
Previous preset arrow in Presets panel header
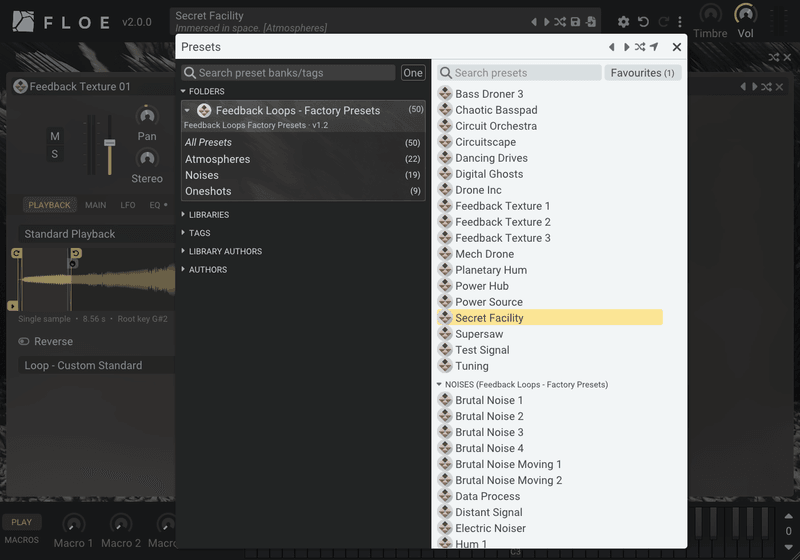tap(611, 47)
